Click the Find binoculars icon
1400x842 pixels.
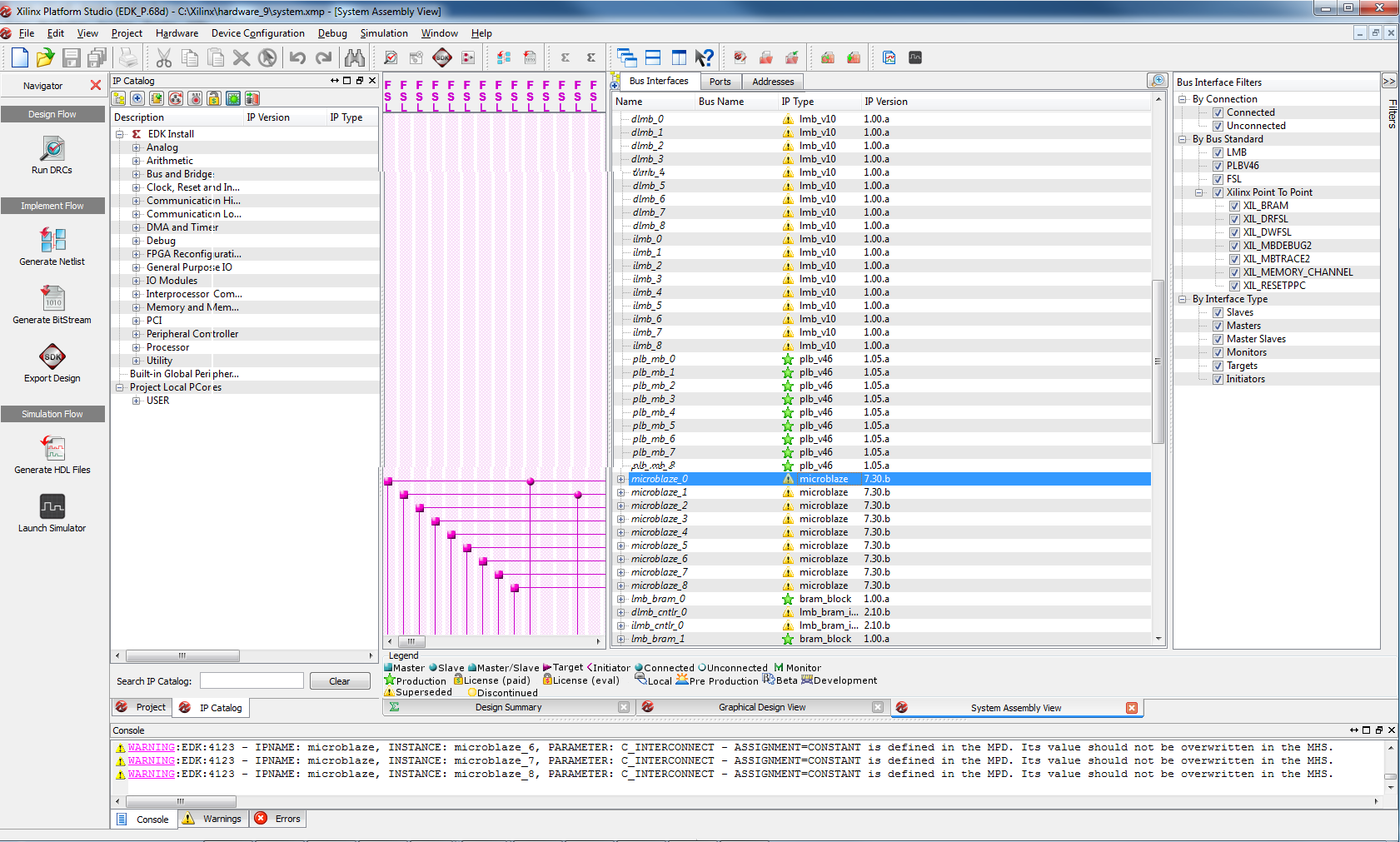click(355, 57)
